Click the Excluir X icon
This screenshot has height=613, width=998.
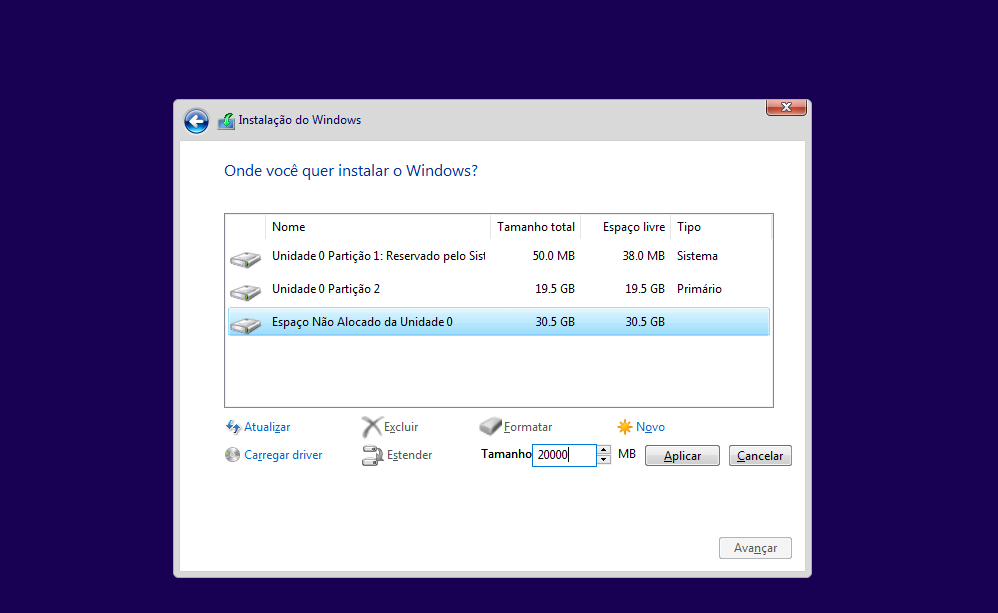point(372,426)
